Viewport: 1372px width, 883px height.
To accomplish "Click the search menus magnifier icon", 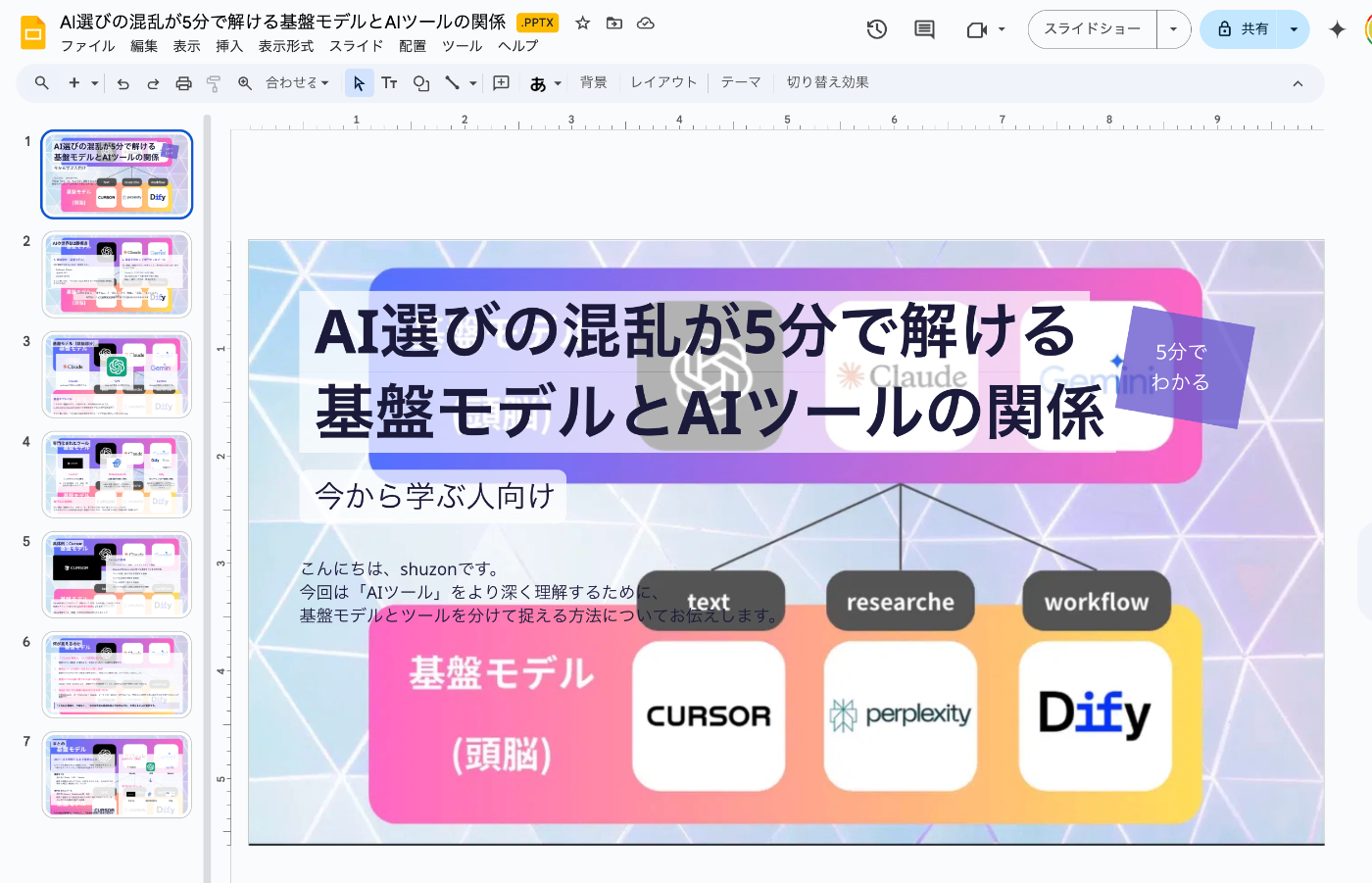I will pos(41,83).
